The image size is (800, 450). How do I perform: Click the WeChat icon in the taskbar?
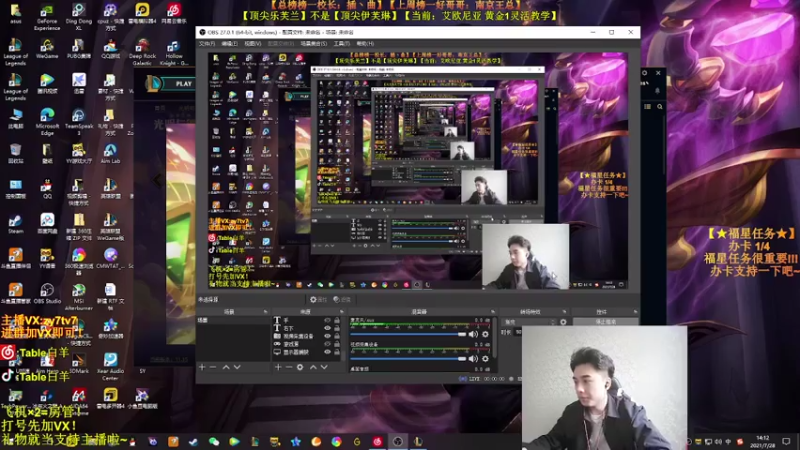pyautogui.click(x=214, y=441)
